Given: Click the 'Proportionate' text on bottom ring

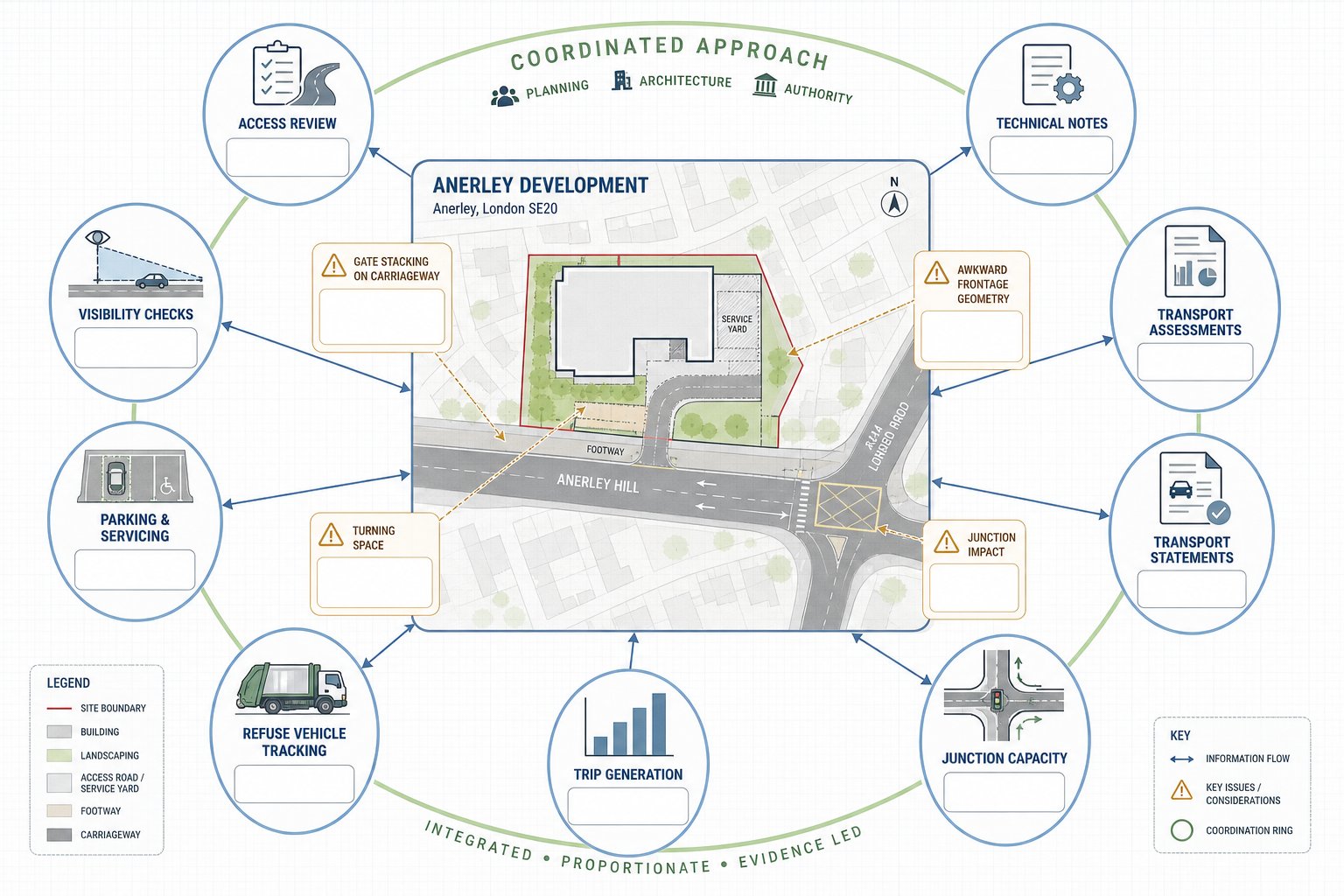Looking at the screenshot, I should pyautogui.click(x=636, y=865).
